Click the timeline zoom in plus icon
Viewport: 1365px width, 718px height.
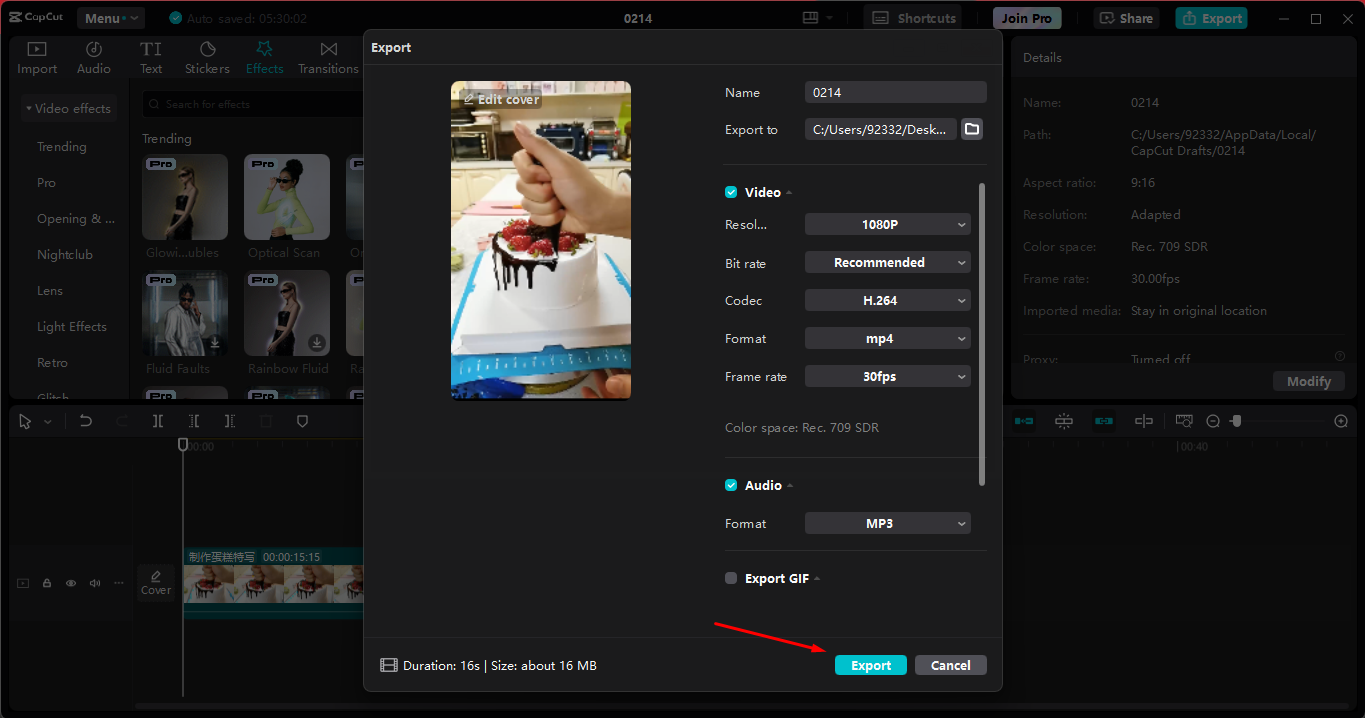pyautogui.click(x=1341, y=421)
